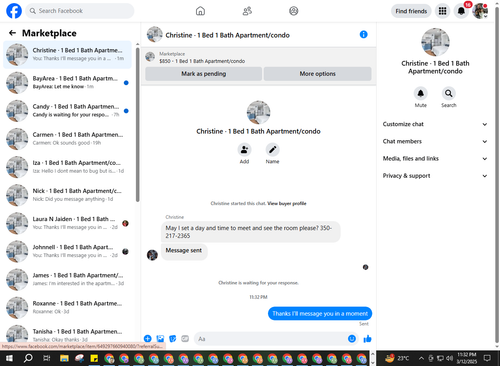The image size is (500, 366).
Task: Show hidden system tray icons chevron
Action: 421,358
